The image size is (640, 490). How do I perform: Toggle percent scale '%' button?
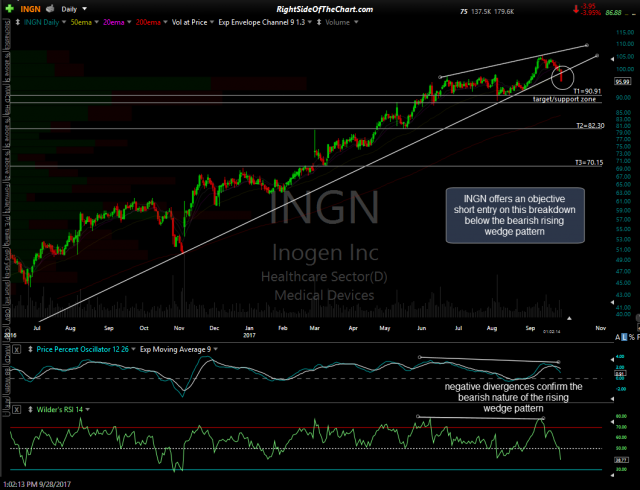(632, 337)
